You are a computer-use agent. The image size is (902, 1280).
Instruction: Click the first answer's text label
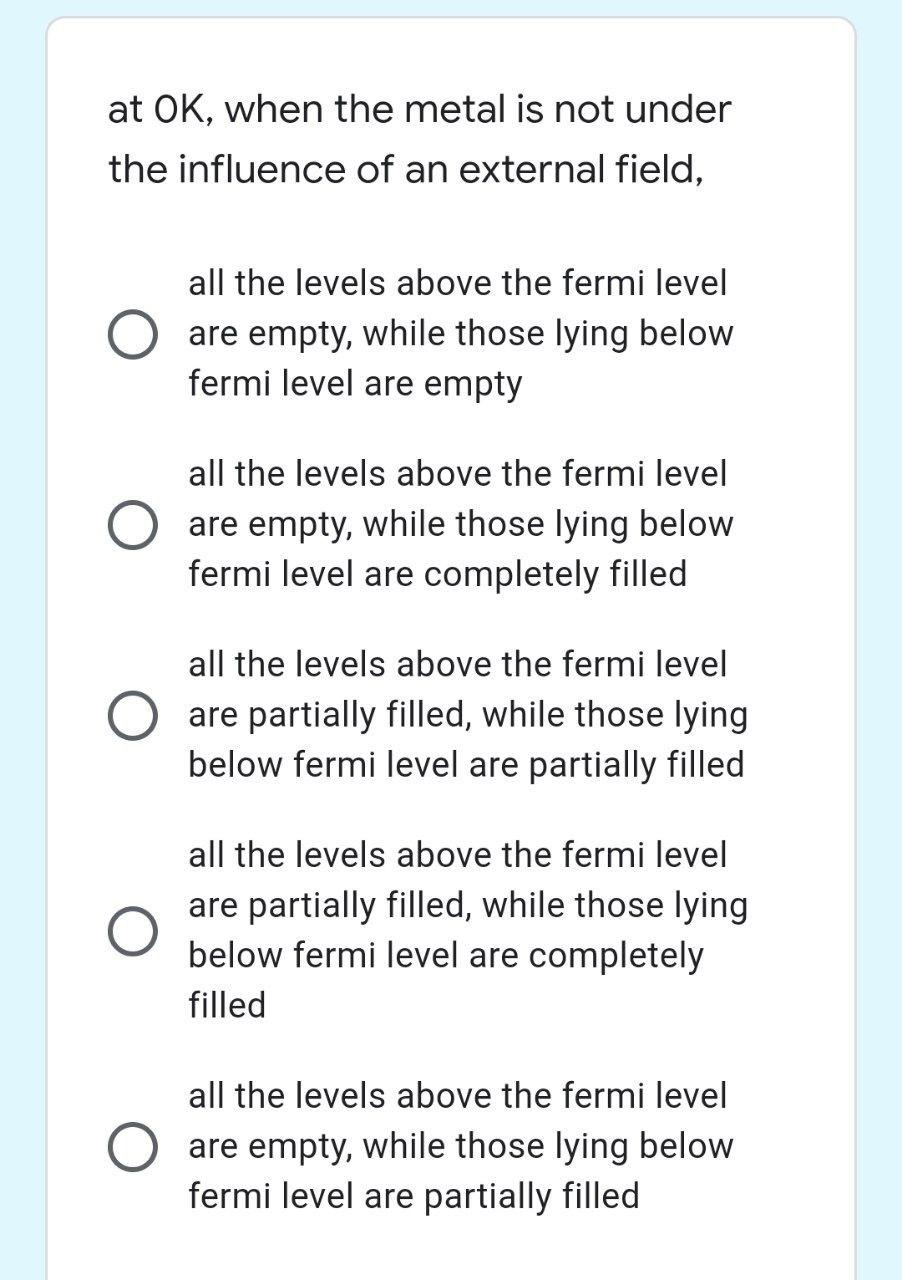coord(460,332)
